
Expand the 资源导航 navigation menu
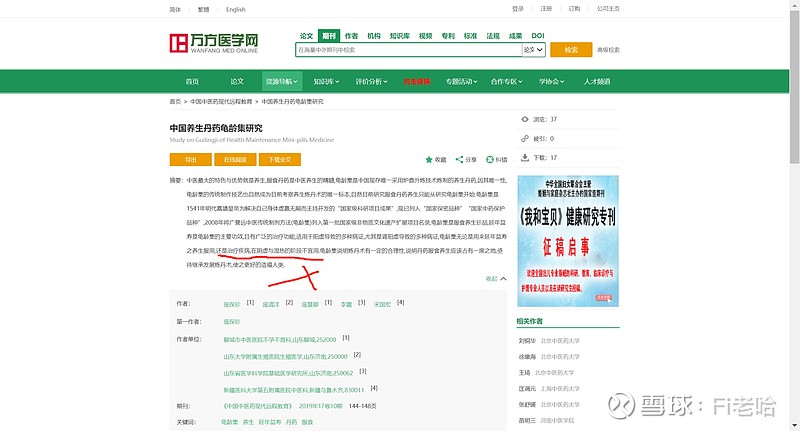point(282,81)
